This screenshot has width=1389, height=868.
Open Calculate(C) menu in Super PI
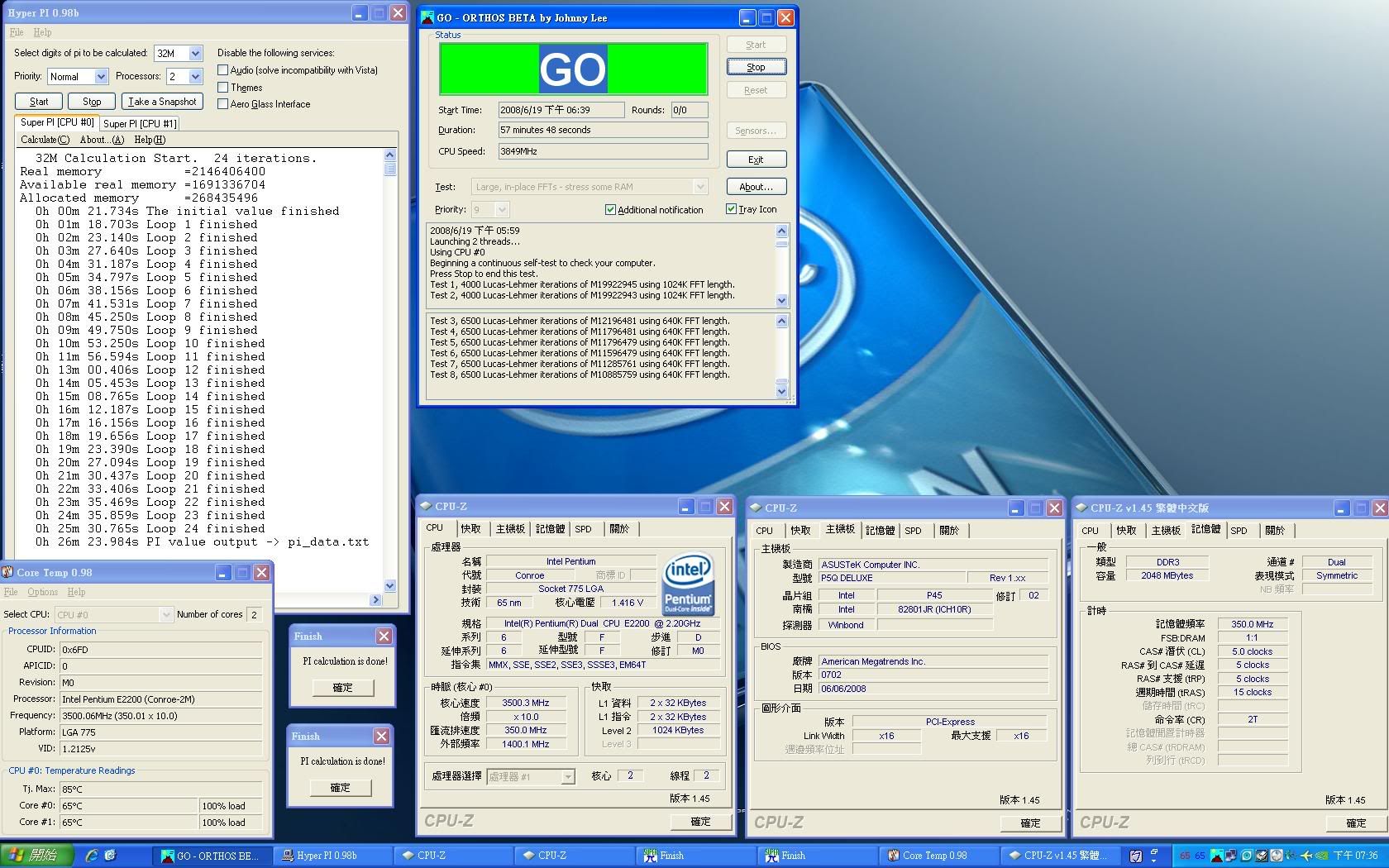[x=45, y=140]
